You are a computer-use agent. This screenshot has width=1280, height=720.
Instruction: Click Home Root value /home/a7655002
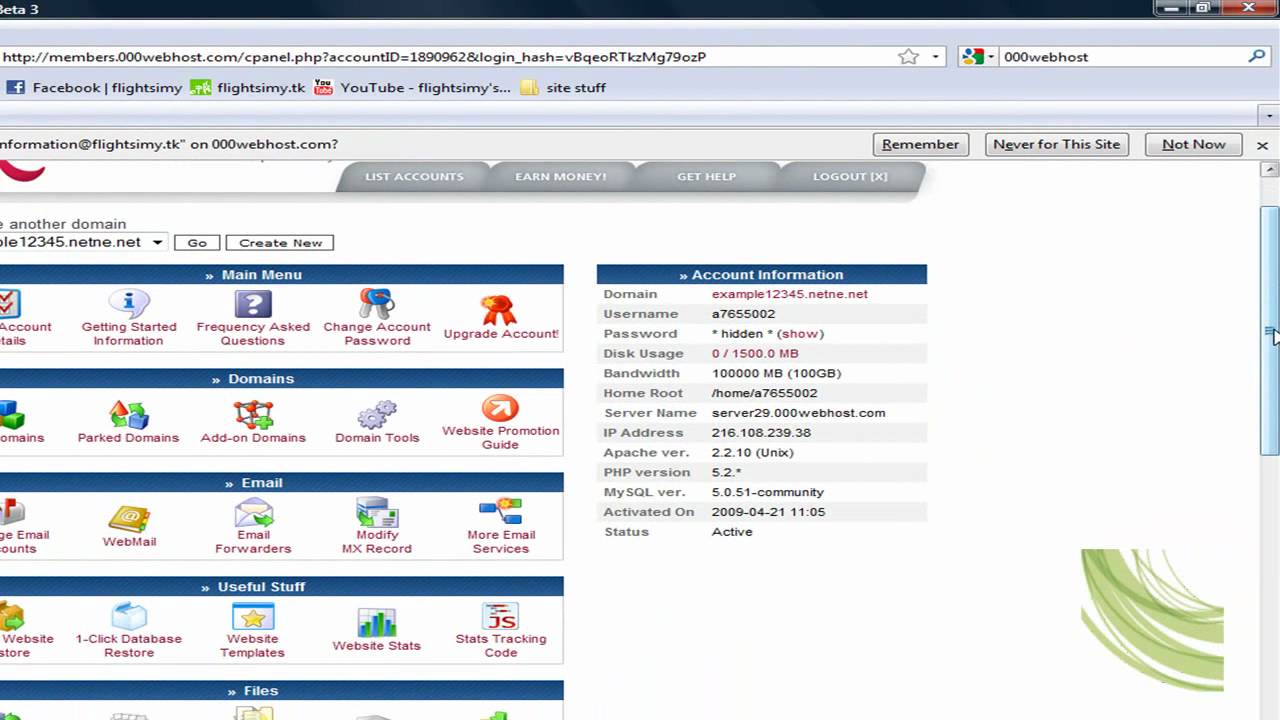click(x=764, y=393)
